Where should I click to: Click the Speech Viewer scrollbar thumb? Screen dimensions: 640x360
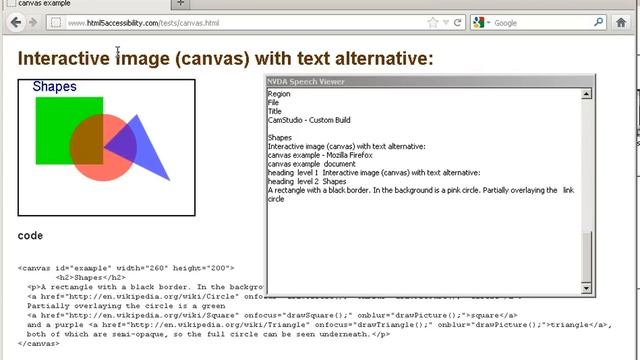586,257
